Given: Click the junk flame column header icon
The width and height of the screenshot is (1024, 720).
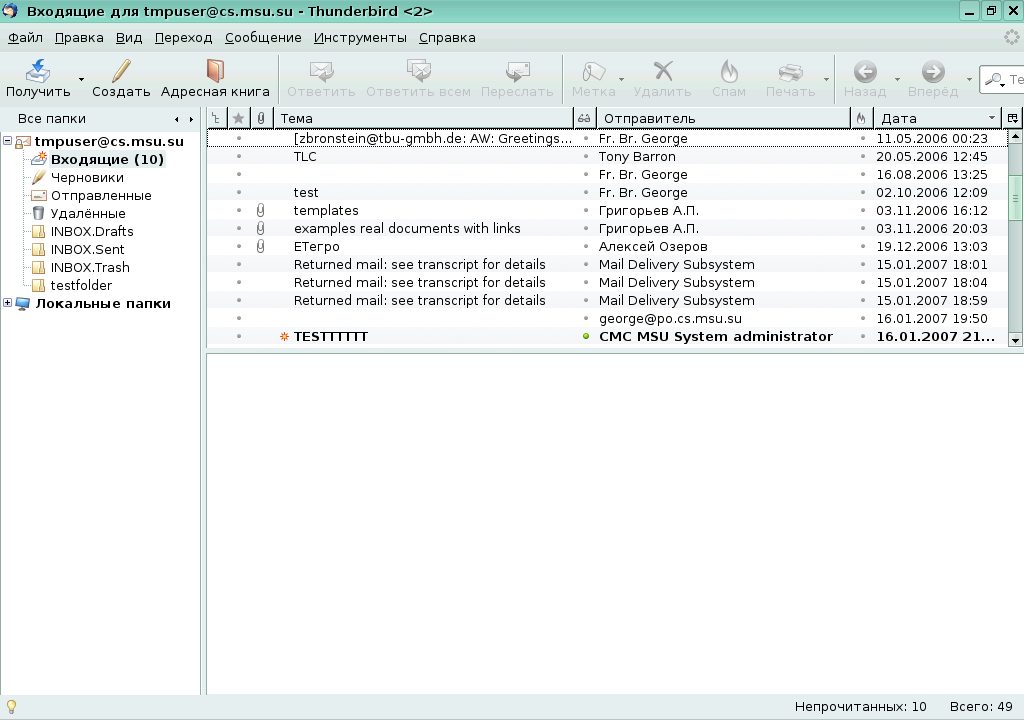Looking at the screenshot, I should (860, 118).
